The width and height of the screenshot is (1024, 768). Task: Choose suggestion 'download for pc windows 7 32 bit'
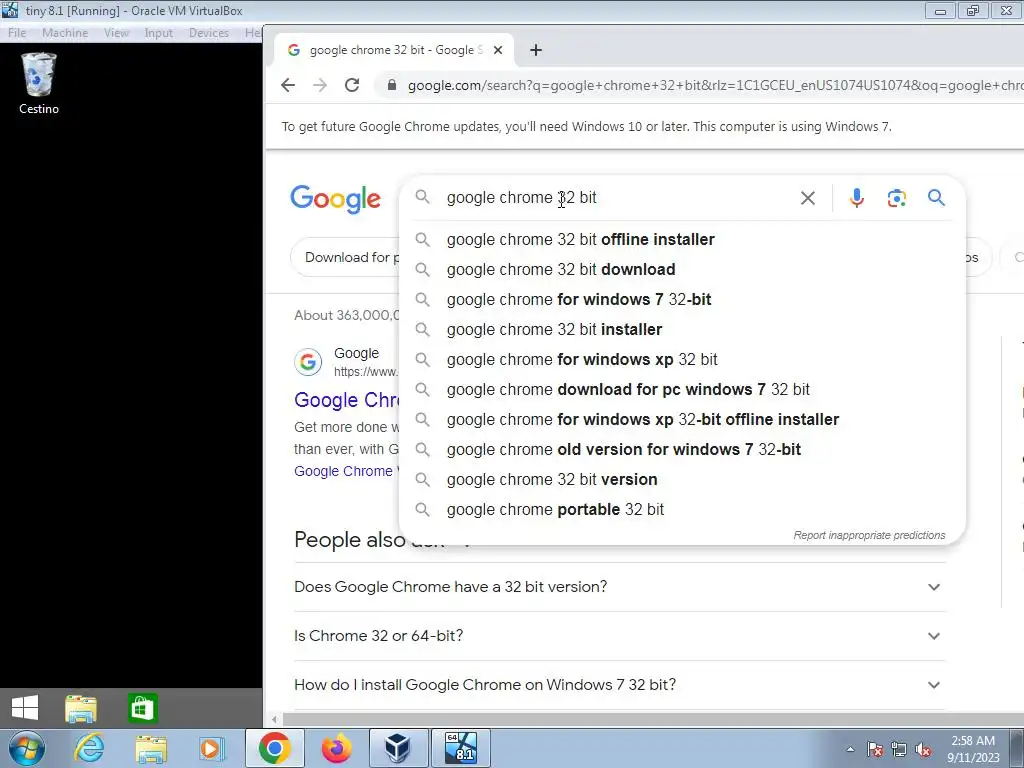(682, 390)
